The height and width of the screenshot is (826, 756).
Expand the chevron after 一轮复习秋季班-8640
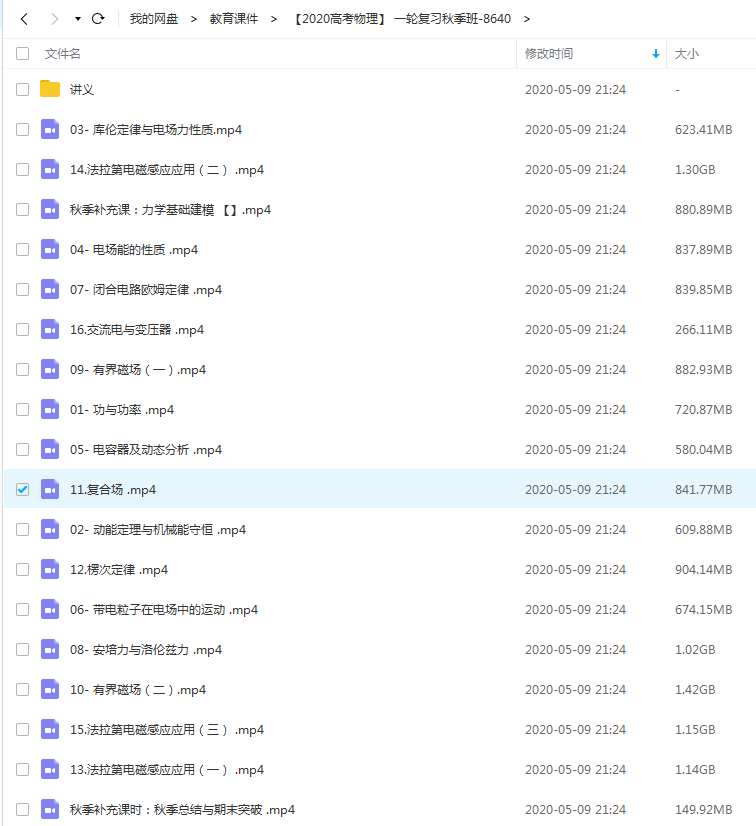(527, 19)
